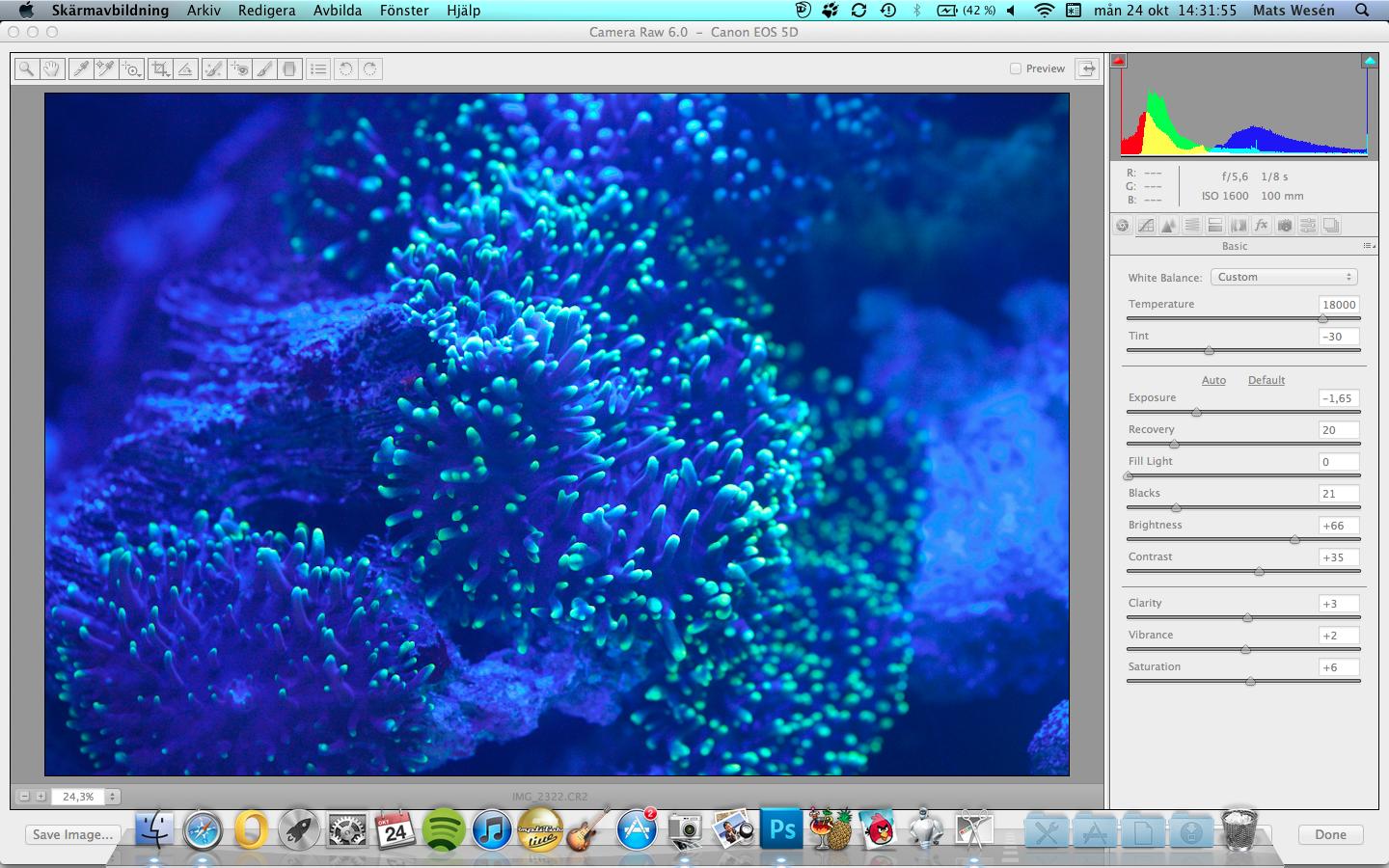Open Photoshop from the Dock
Viewport: 1389px width, 868px height.
coord(782,829)
